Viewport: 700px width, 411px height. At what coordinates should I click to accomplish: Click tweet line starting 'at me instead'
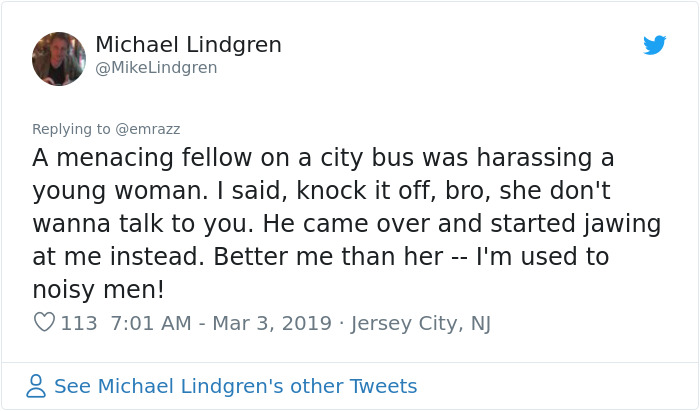320,257
